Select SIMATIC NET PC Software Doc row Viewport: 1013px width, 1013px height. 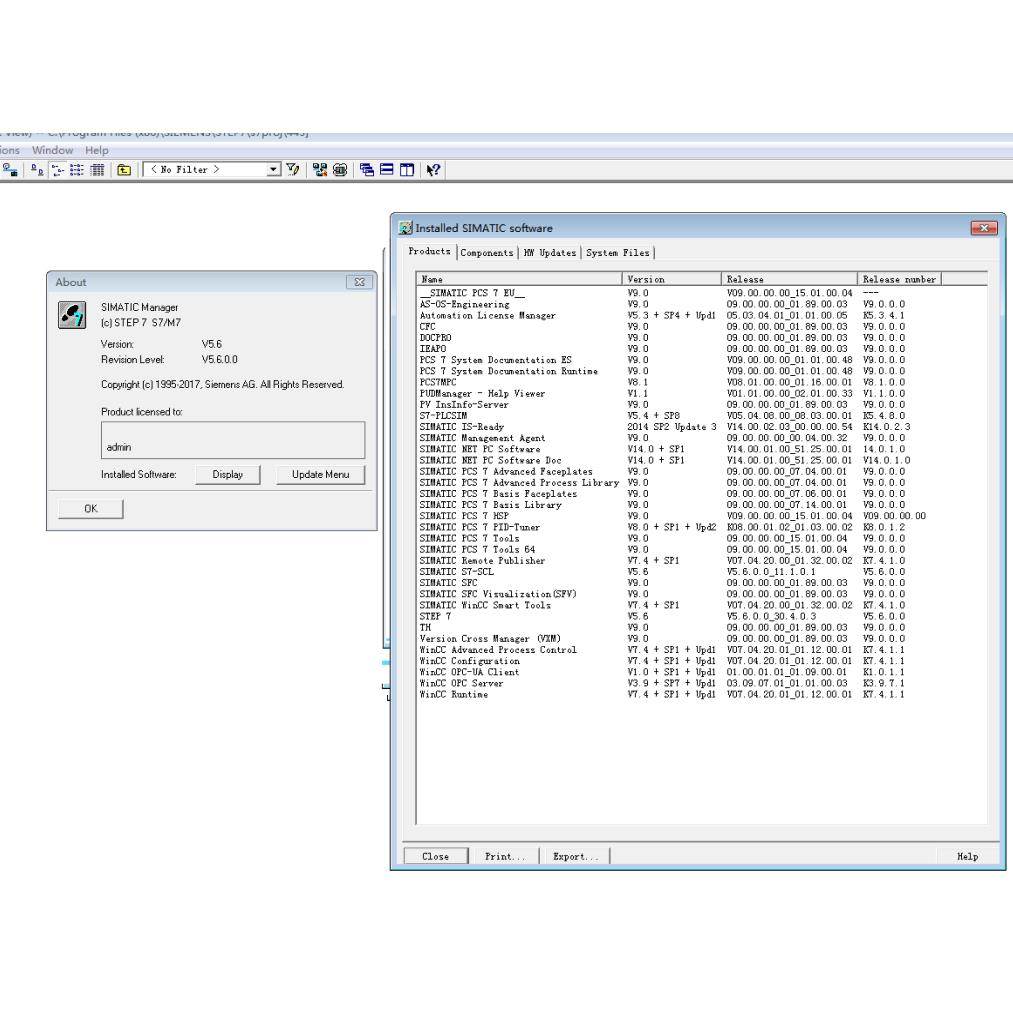702,460
